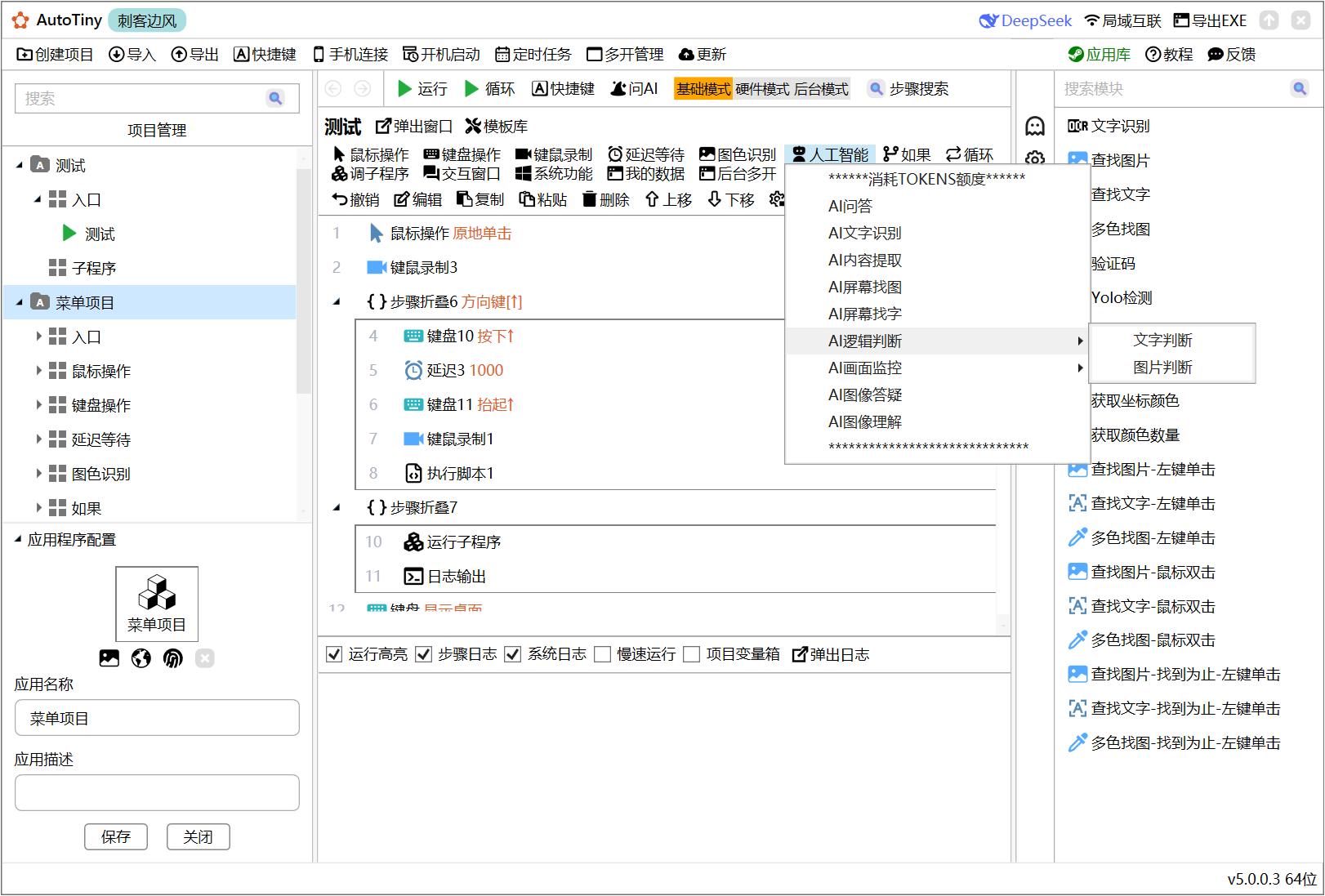Select 文字判断 in the submenu
Viewport: 1325px width, 896px height.
coord(1172,341)
